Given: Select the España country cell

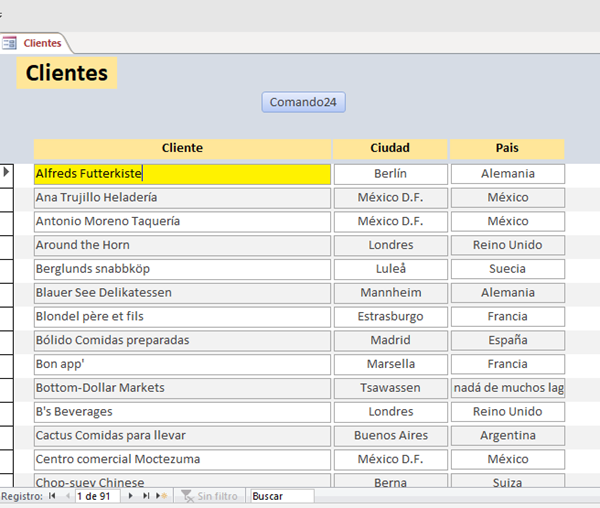Looking at the screenshot, I should pos(507,340).
